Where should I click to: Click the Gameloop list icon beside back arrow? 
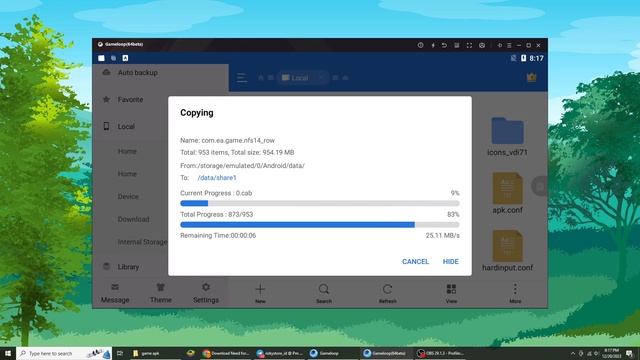(457, 45)
